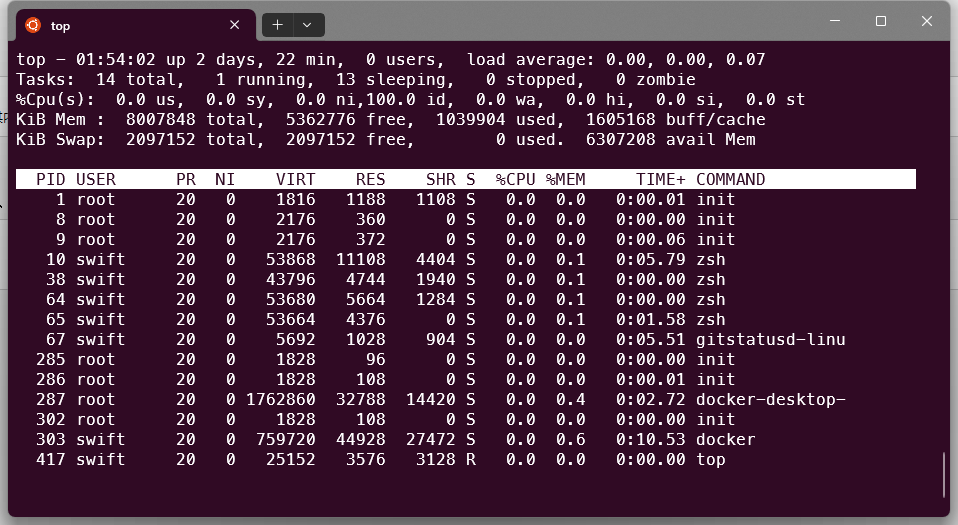
Task: Click '6307208 avail Mem' value
Action: click(671, 140)
